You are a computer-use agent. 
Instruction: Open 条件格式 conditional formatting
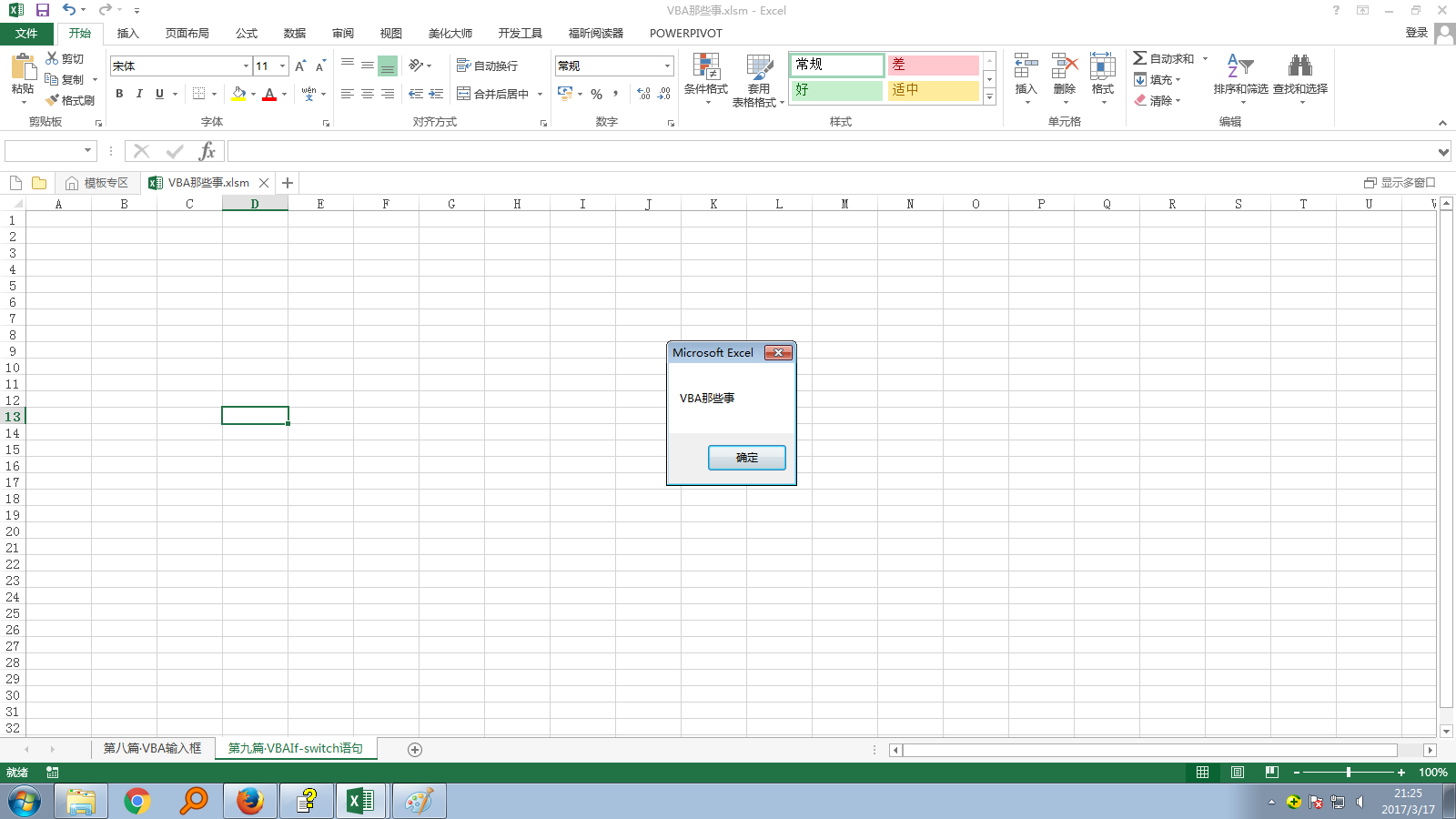click(x=706, y=78)
